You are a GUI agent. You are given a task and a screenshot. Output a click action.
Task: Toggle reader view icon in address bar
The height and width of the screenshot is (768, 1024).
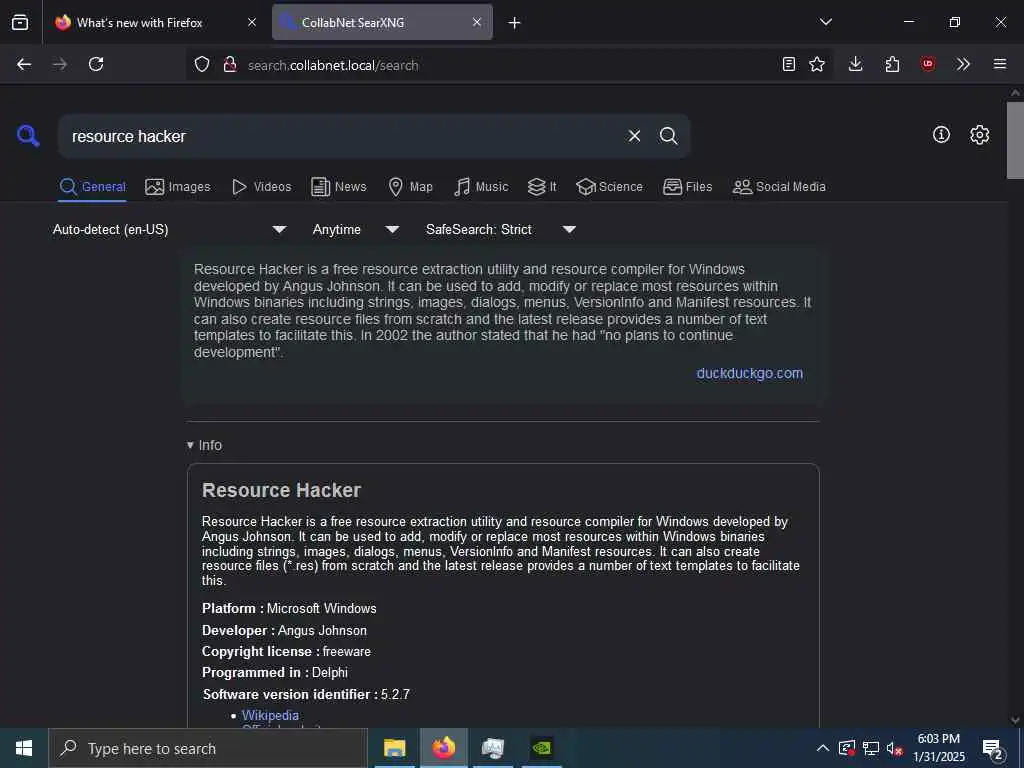tap(789, 64)
